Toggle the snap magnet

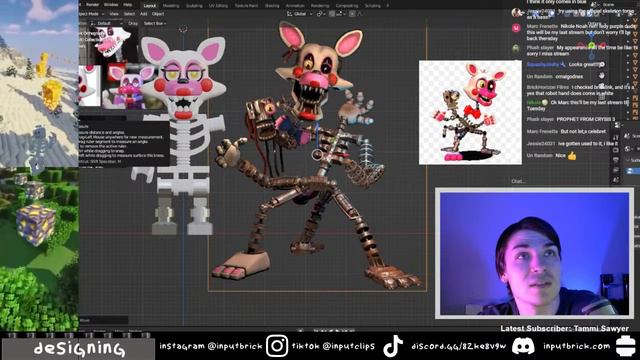pyautogui.click(x=332, y=14)
